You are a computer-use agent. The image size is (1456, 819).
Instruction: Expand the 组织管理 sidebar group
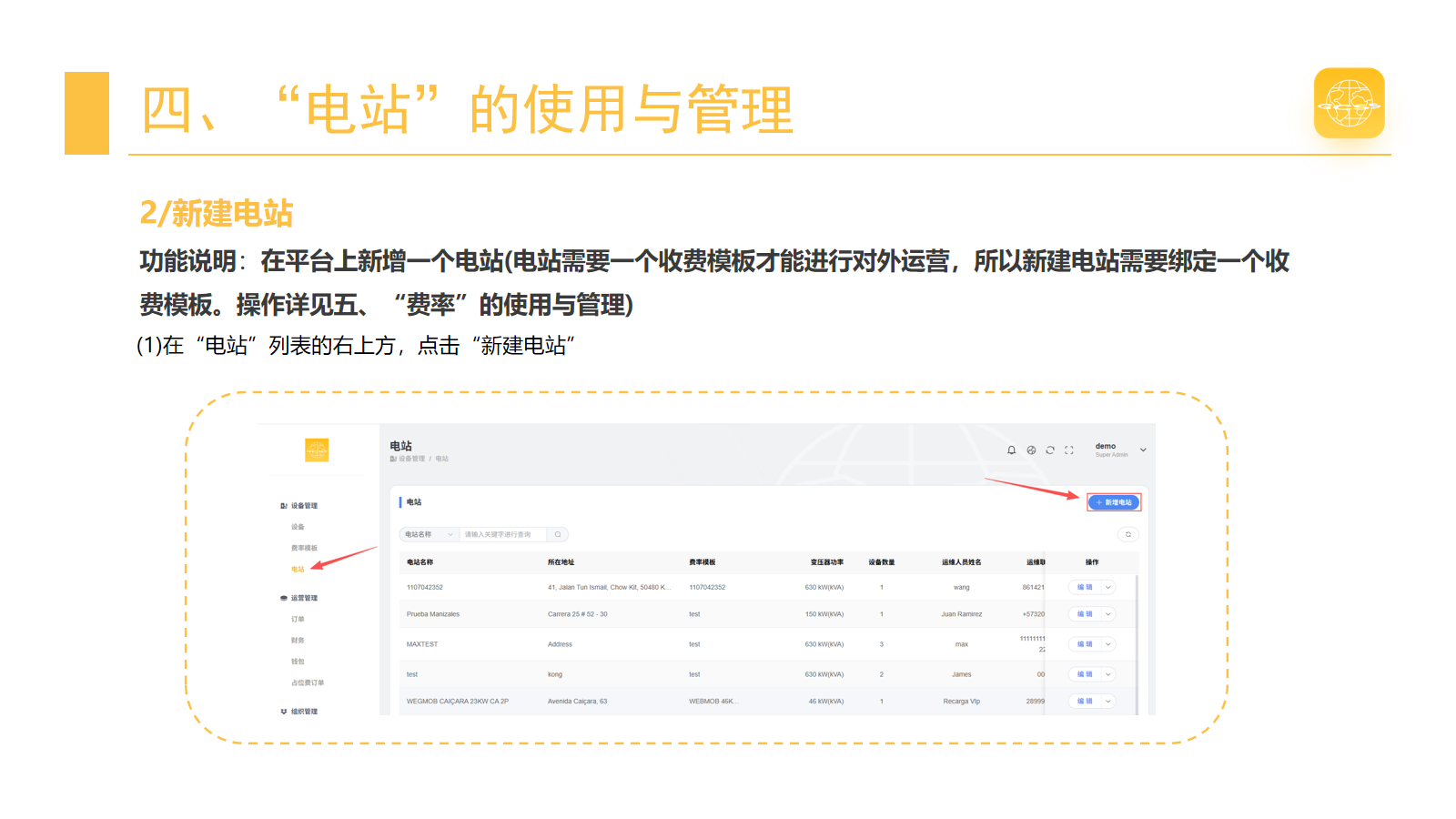coord(299,712)
